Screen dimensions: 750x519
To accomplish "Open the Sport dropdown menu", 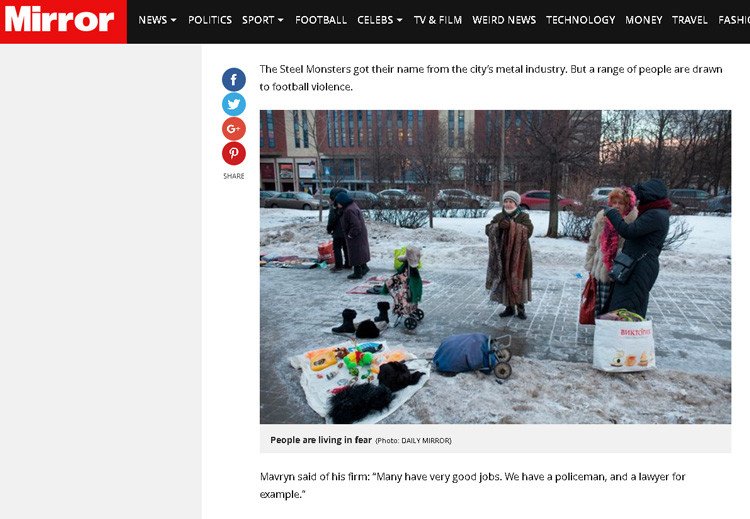I will click(x=263, y=20).
